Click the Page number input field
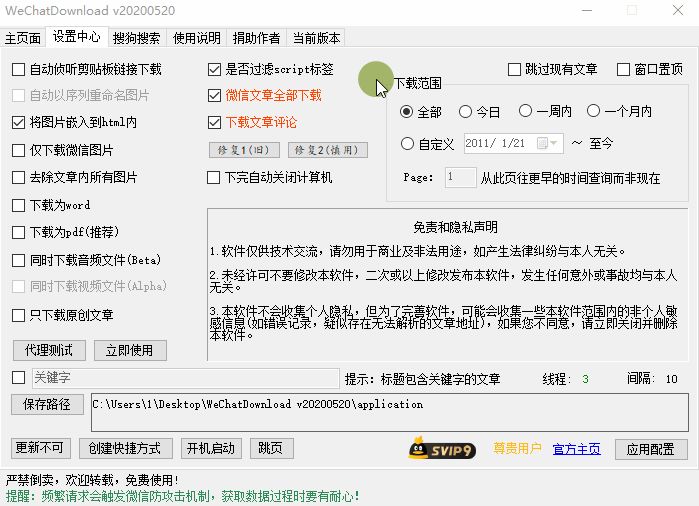 pyautogui.click(x=461, y=177)
